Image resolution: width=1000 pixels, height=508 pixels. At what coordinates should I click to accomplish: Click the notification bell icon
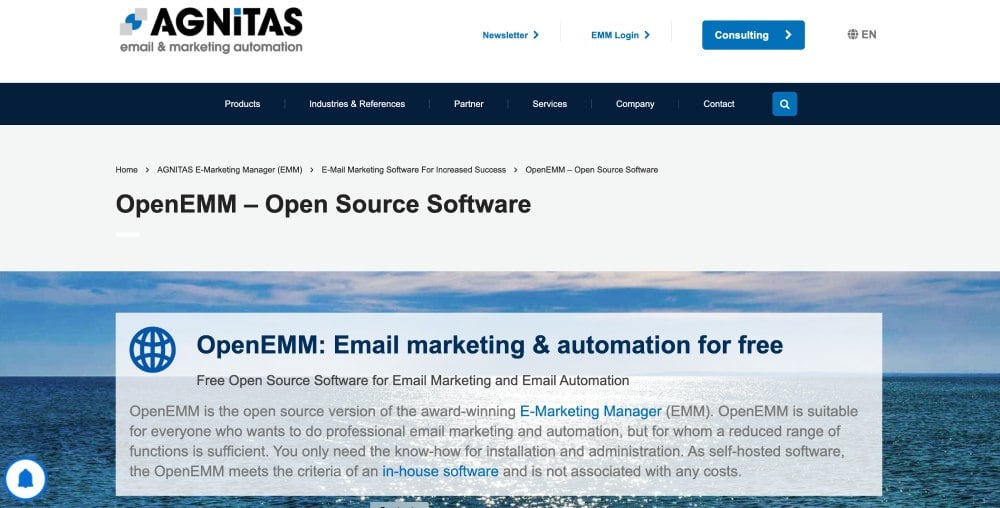click(26, 479)
